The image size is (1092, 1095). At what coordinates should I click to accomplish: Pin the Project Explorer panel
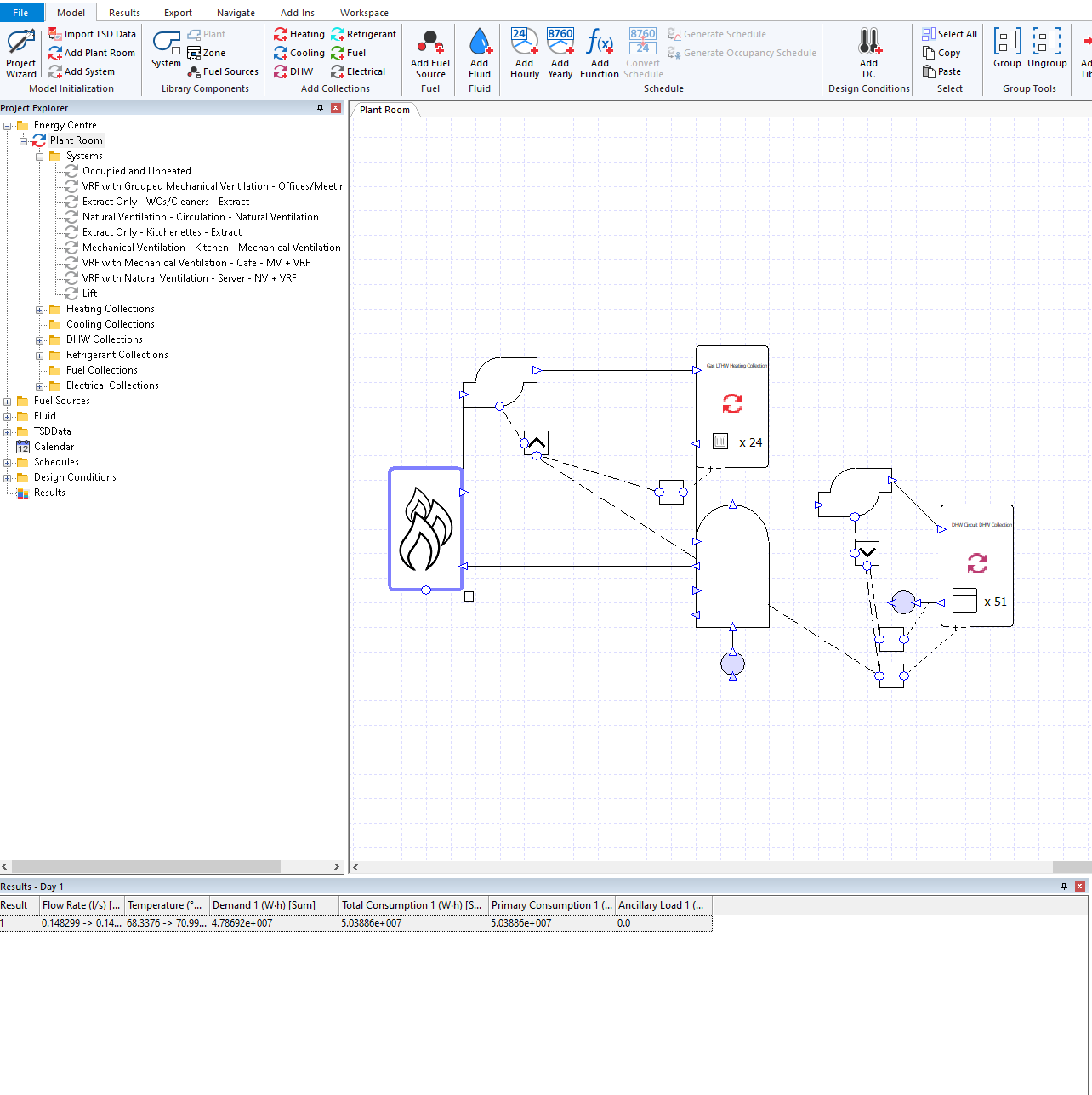321,108
